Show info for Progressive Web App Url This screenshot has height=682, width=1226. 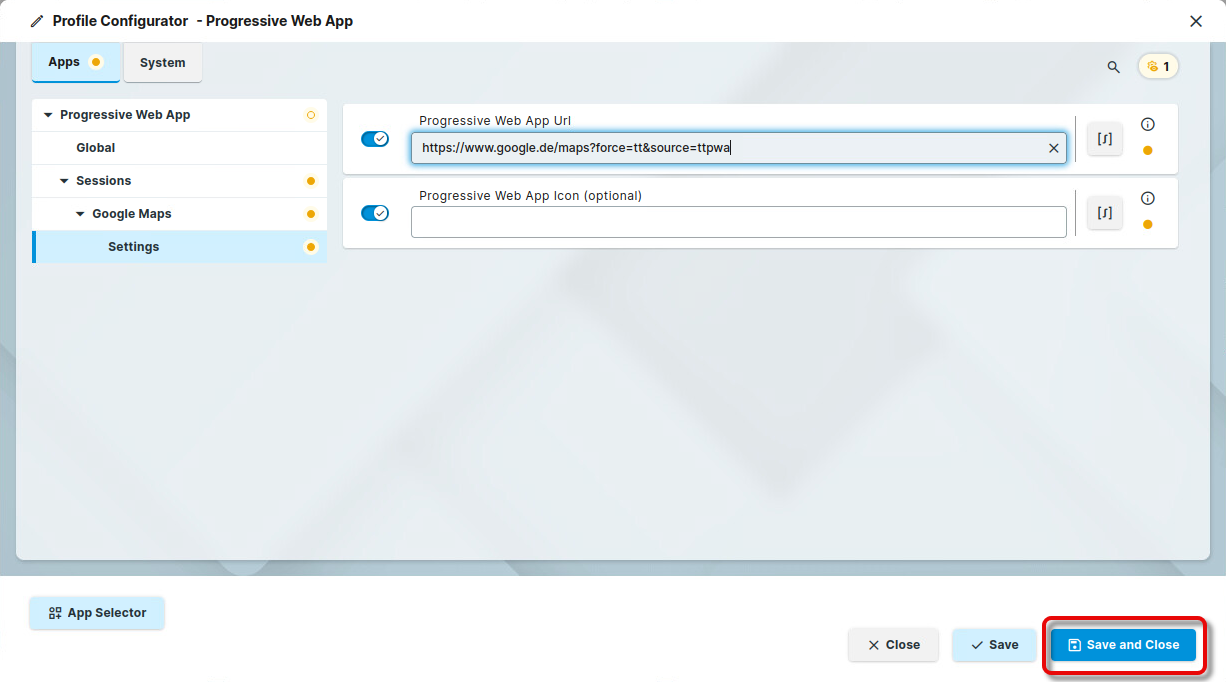click(x=1147, y=125)
